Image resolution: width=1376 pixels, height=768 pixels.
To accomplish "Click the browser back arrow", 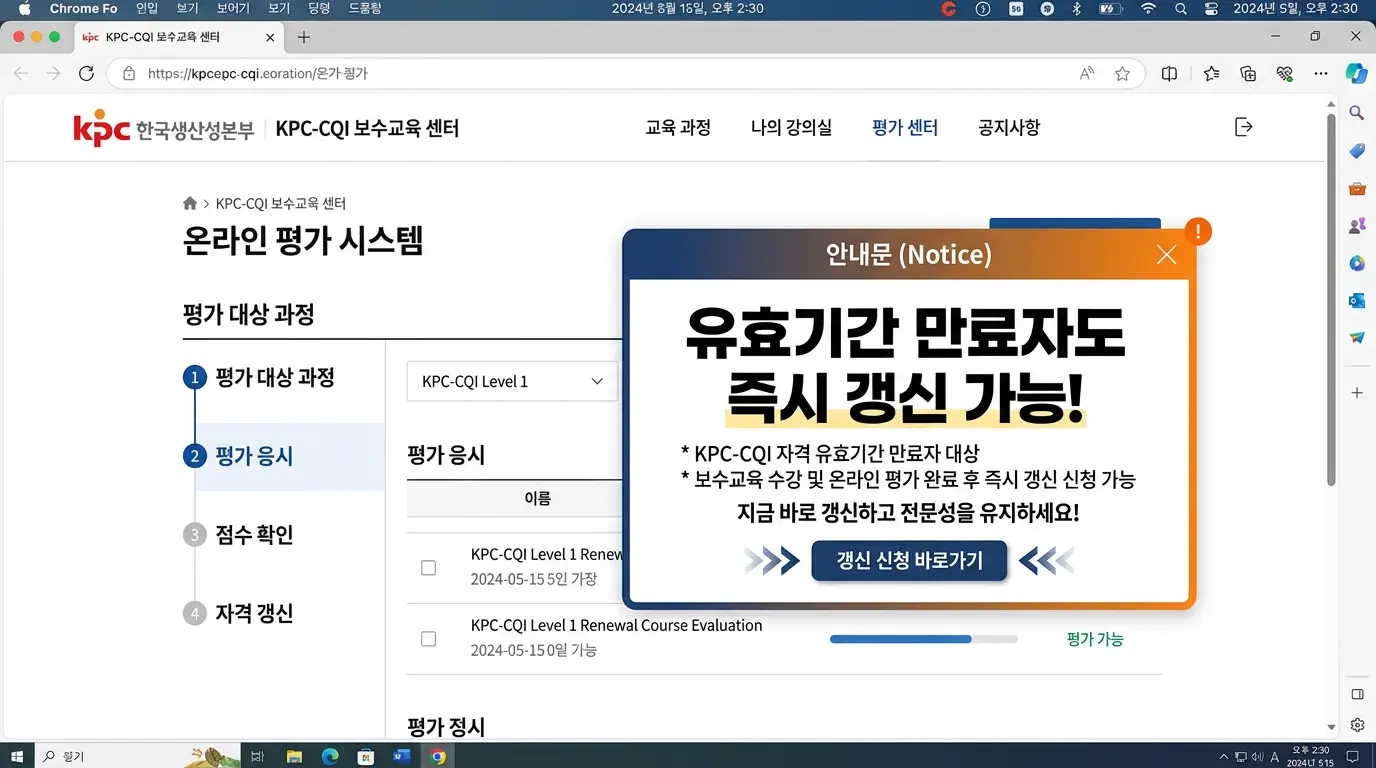I will 21,73.
